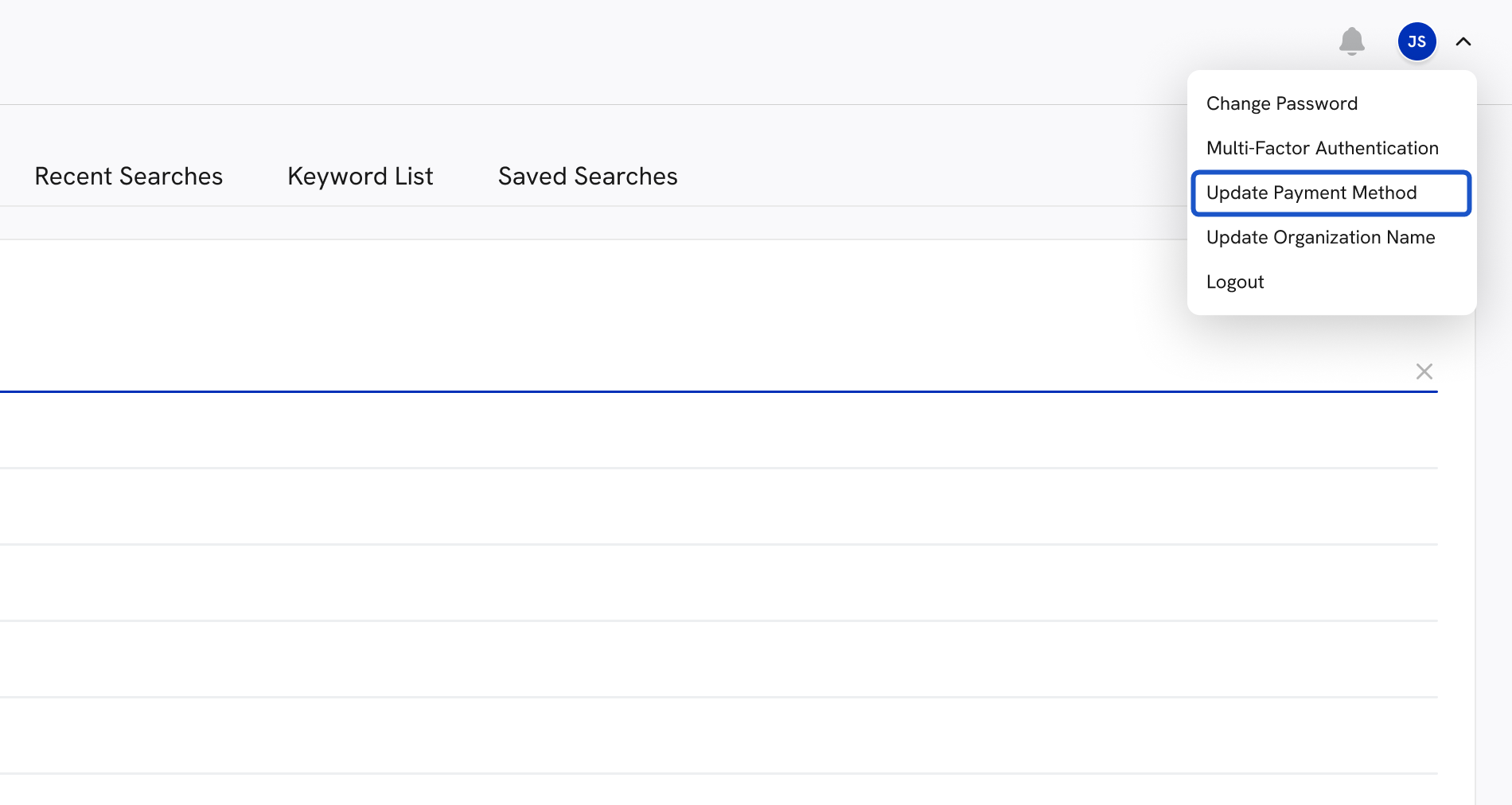1512x805 pixels.
Task: Click the JS user avatar
Action: (x=1417, y=41)
